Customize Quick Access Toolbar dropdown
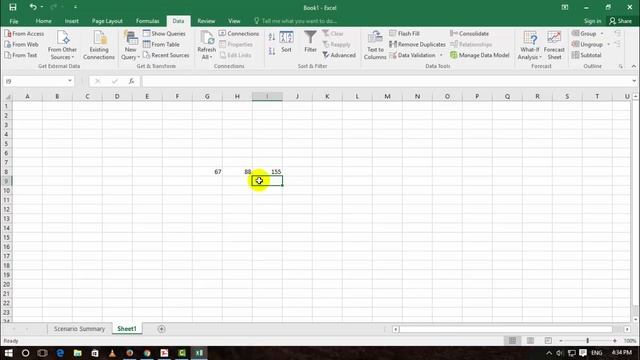The width and height of the screenshot is (640, 360). point(76,7)
